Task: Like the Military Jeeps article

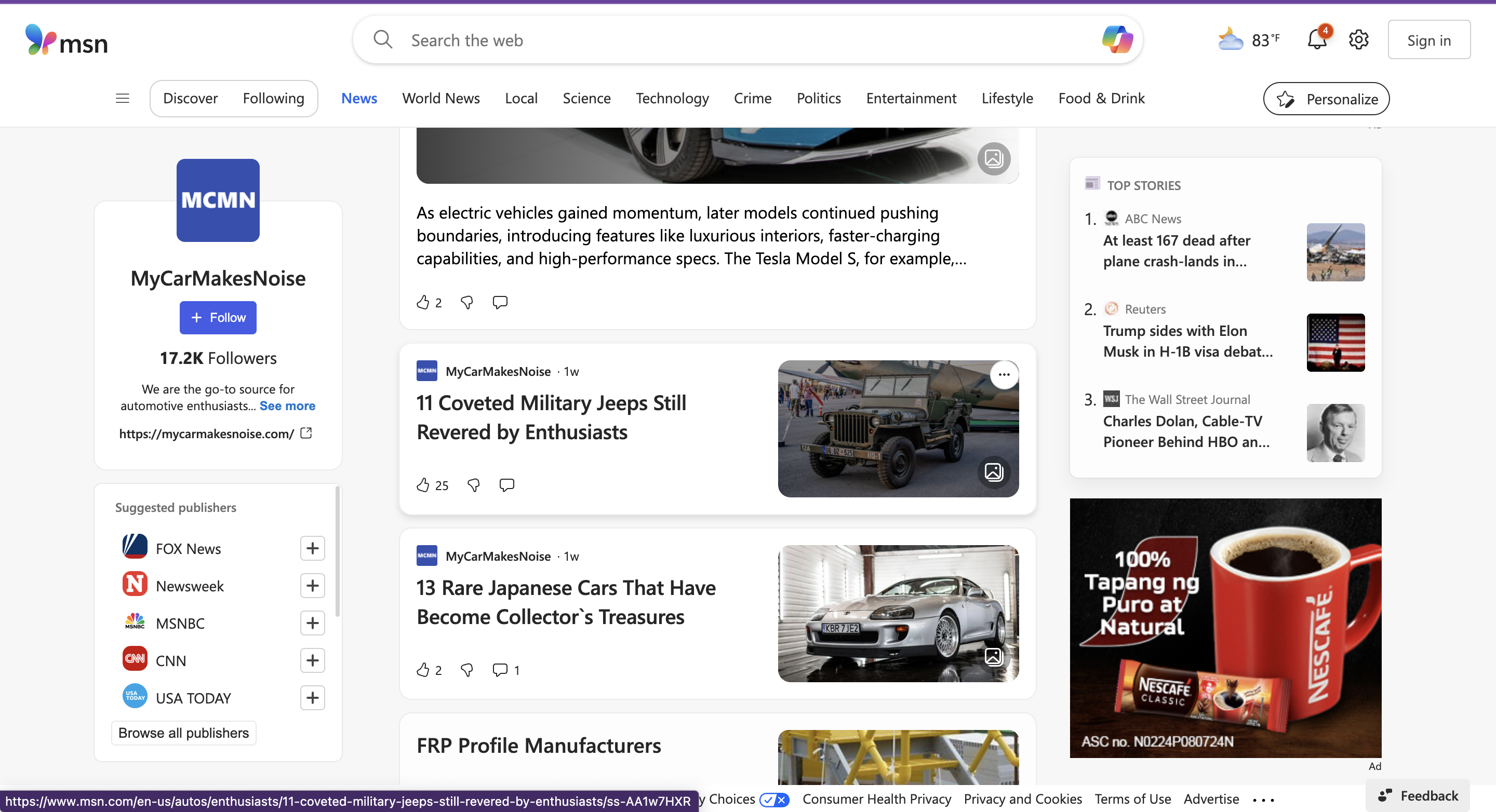Action: pos(423,484)
